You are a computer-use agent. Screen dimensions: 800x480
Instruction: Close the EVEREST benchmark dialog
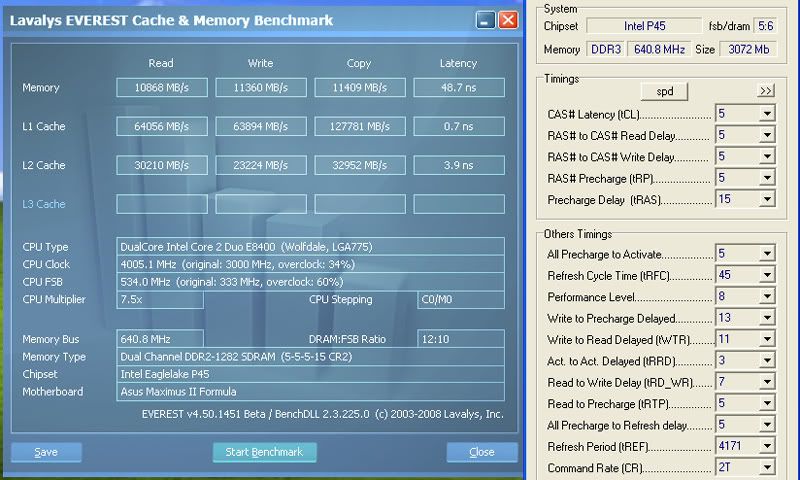click(482, 452)
